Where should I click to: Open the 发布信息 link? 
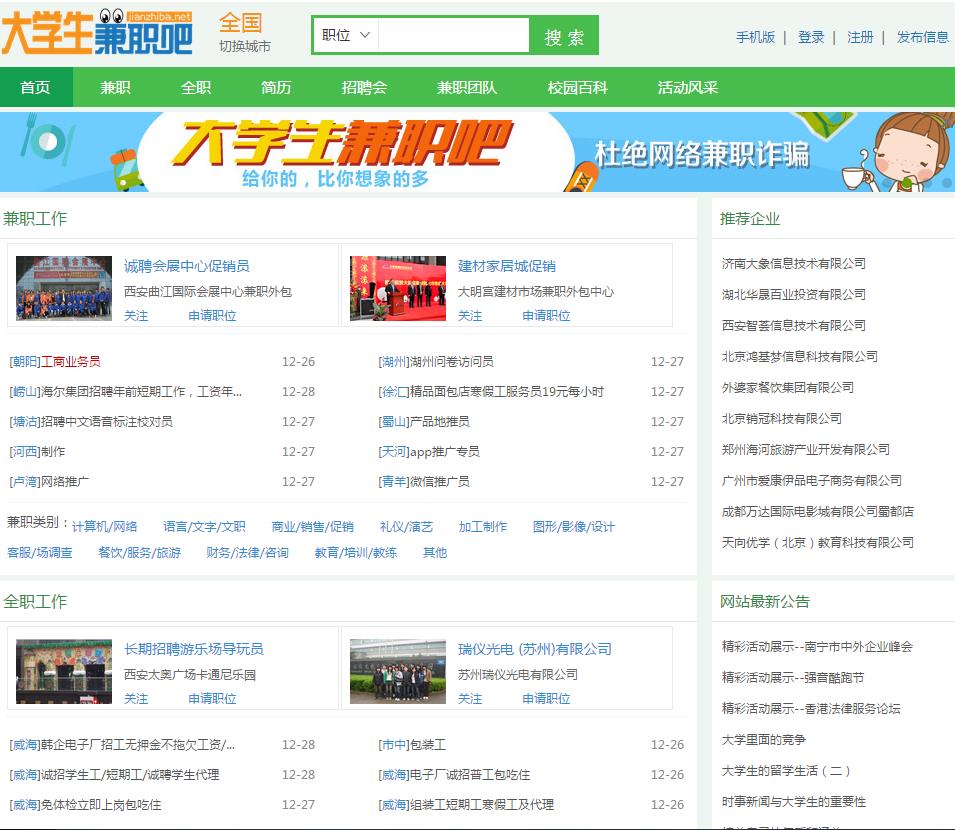(x=922, y=37)
